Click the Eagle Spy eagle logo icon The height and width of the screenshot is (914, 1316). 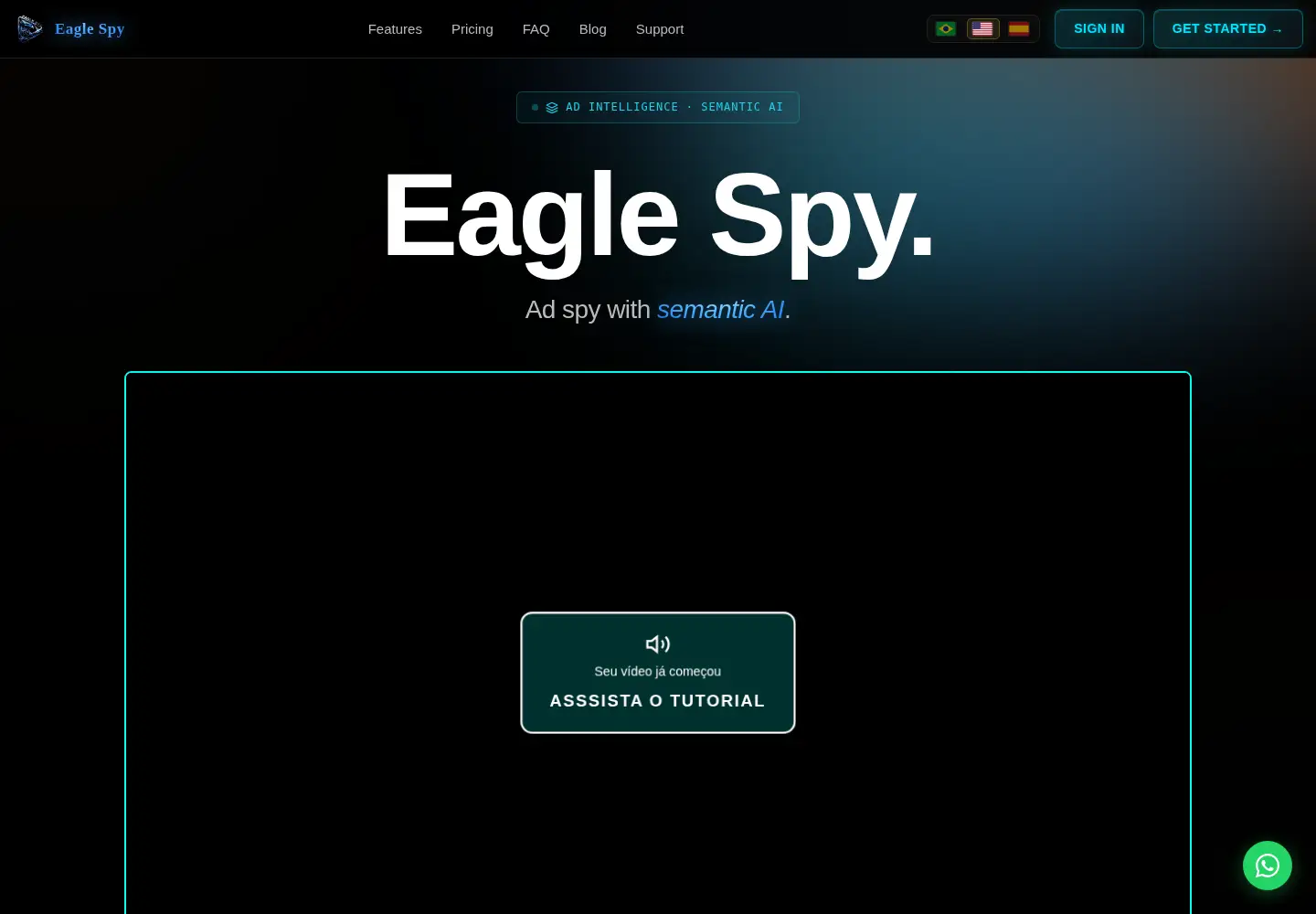(x=29, y=28)
